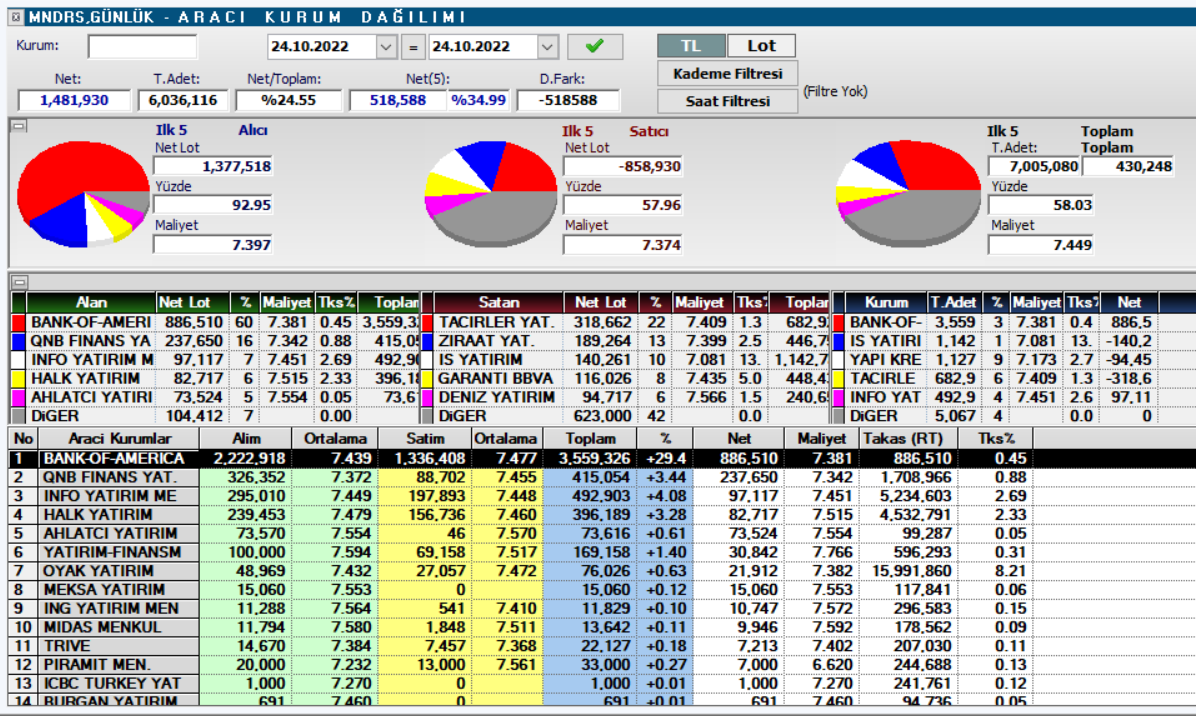Sort main table by Satim column
This screenshot has height=716, width=1196.
coord(425,438)
